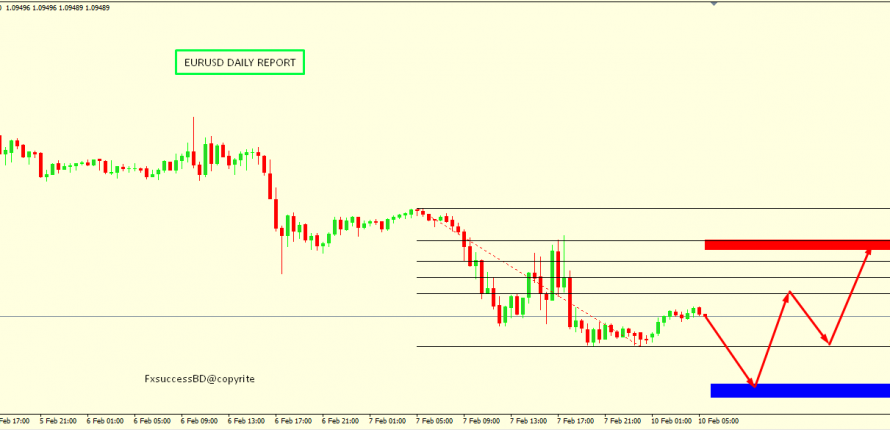
Task: Click the '5 Feb 21:00' time label
Action: [x=58, y=421]
